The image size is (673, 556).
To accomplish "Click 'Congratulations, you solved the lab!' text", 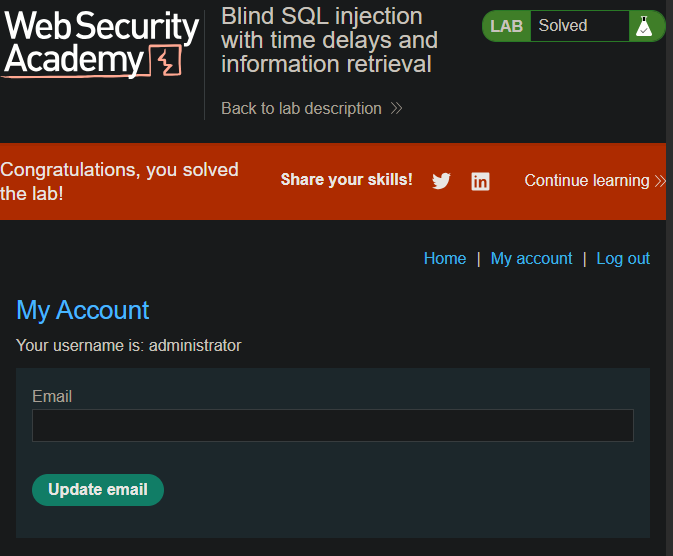I will [119, 181].
